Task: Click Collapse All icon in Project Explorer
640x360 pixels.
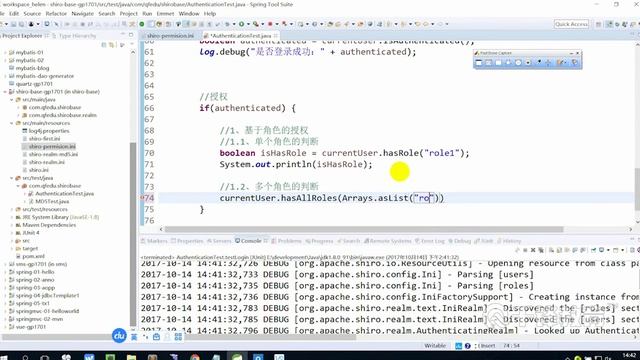Action: tap(104, 45)
